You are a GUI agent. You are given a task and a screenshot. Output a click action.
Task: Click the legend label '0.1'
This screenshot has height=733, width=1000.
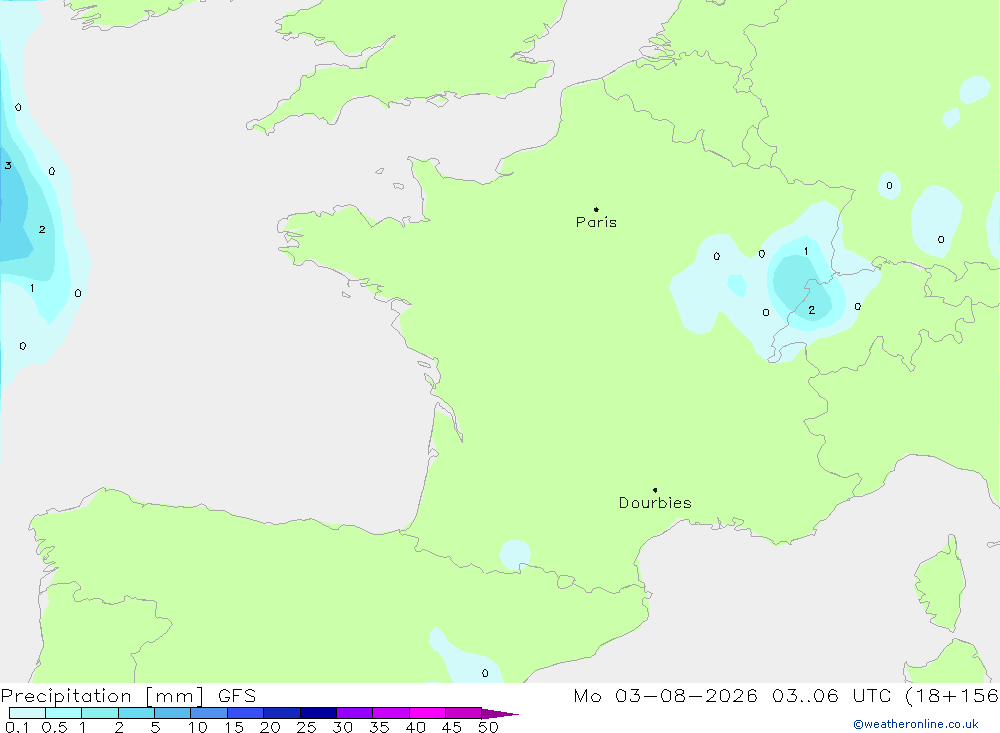pos(17,727)
